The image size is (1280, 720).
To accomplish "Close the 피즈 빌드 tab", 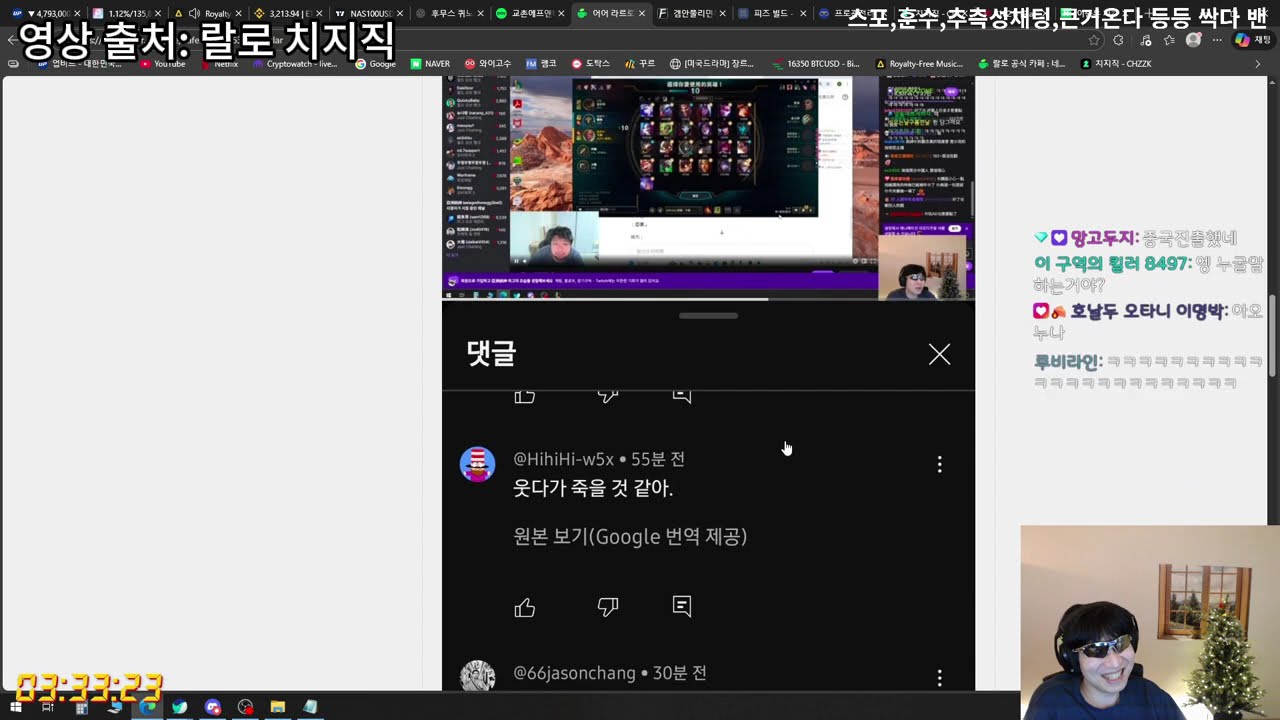I will [803, 13].
